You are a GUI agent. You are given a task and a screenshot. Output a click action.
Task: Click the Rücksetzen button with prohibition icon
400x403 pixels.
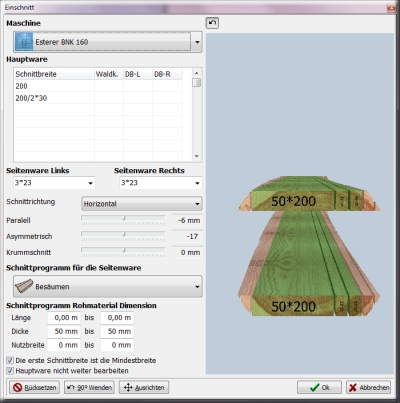pos(34,387)
